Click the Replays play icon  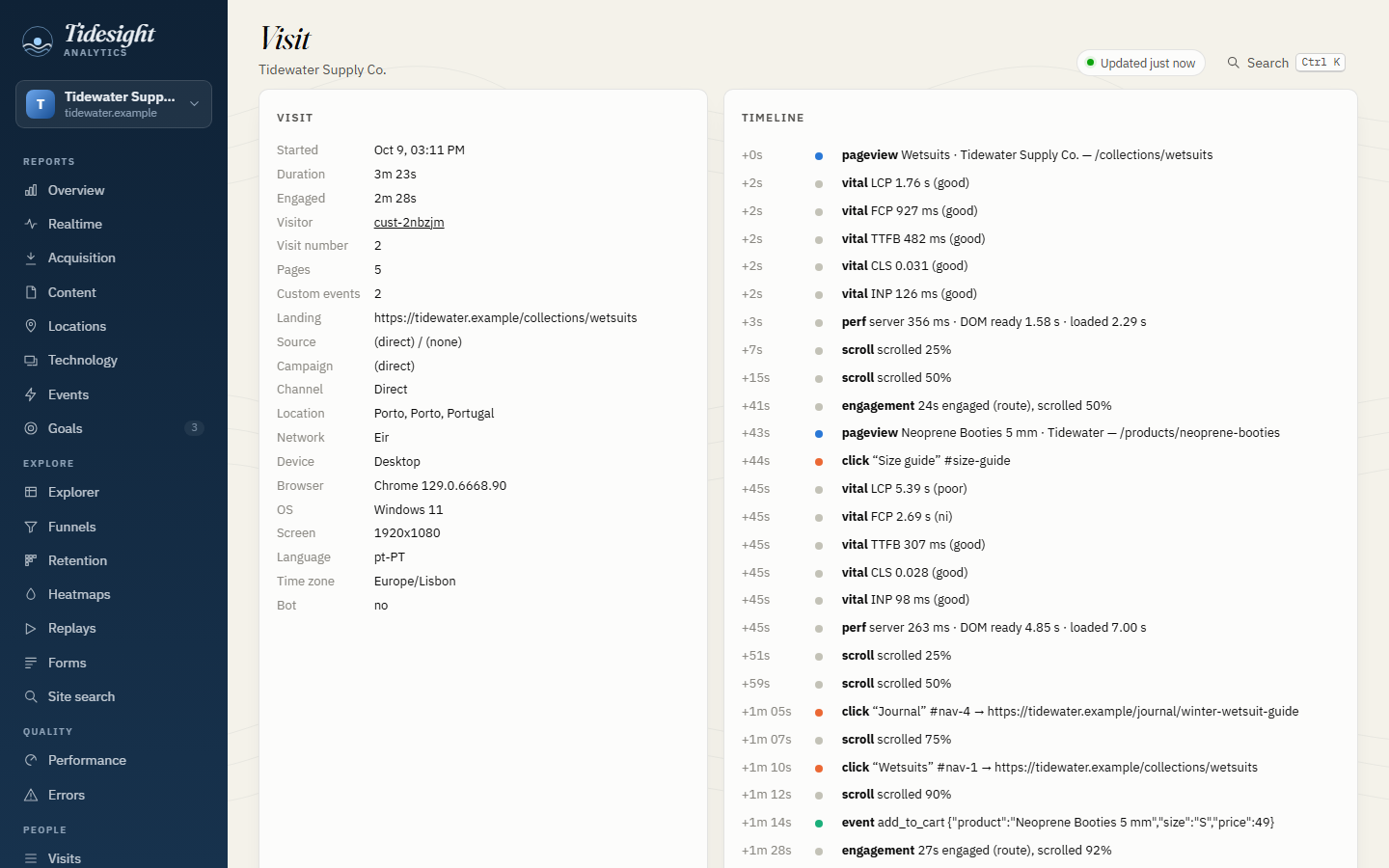coord(31,628)
